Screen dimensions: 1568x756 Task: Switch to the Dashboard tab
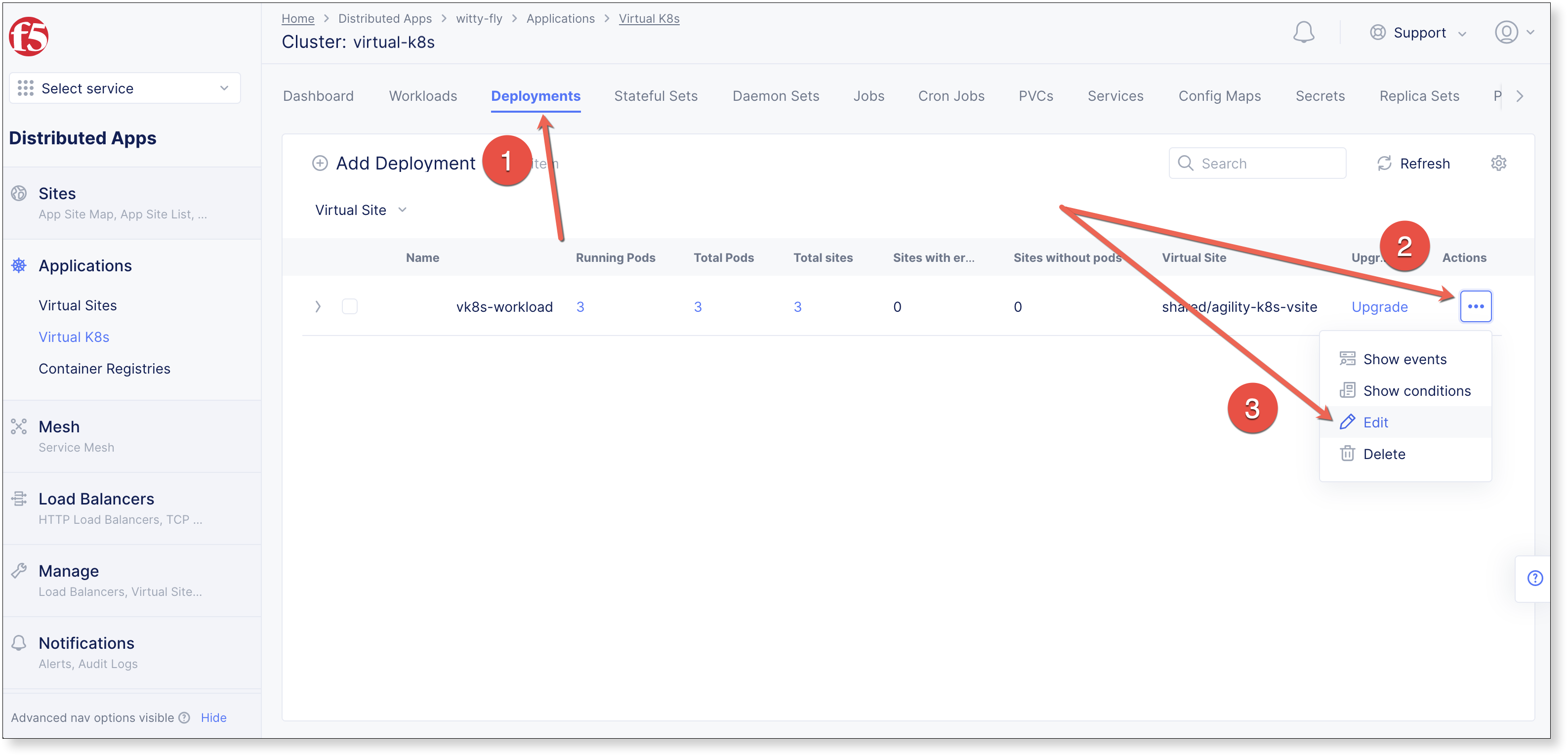(x=318, y=96)
